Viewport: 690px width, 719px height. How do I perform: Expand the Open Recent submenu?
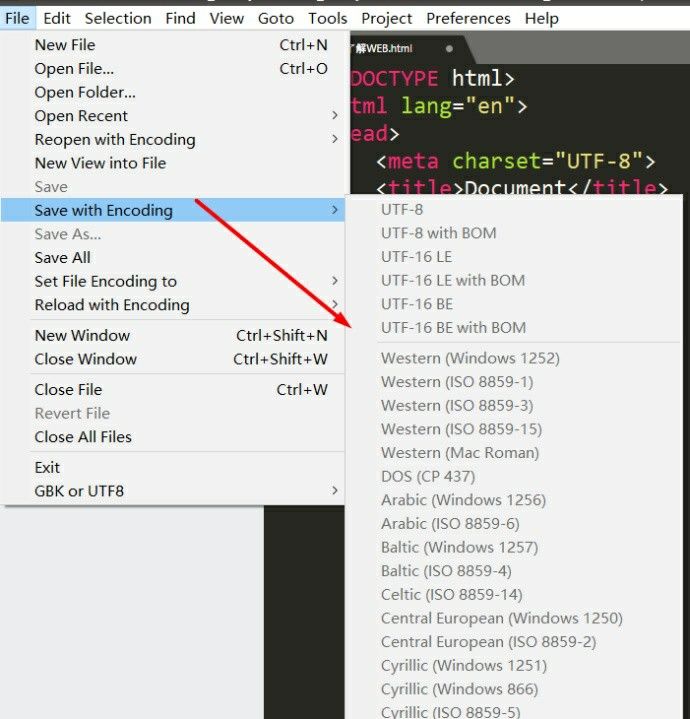[172, 116]
